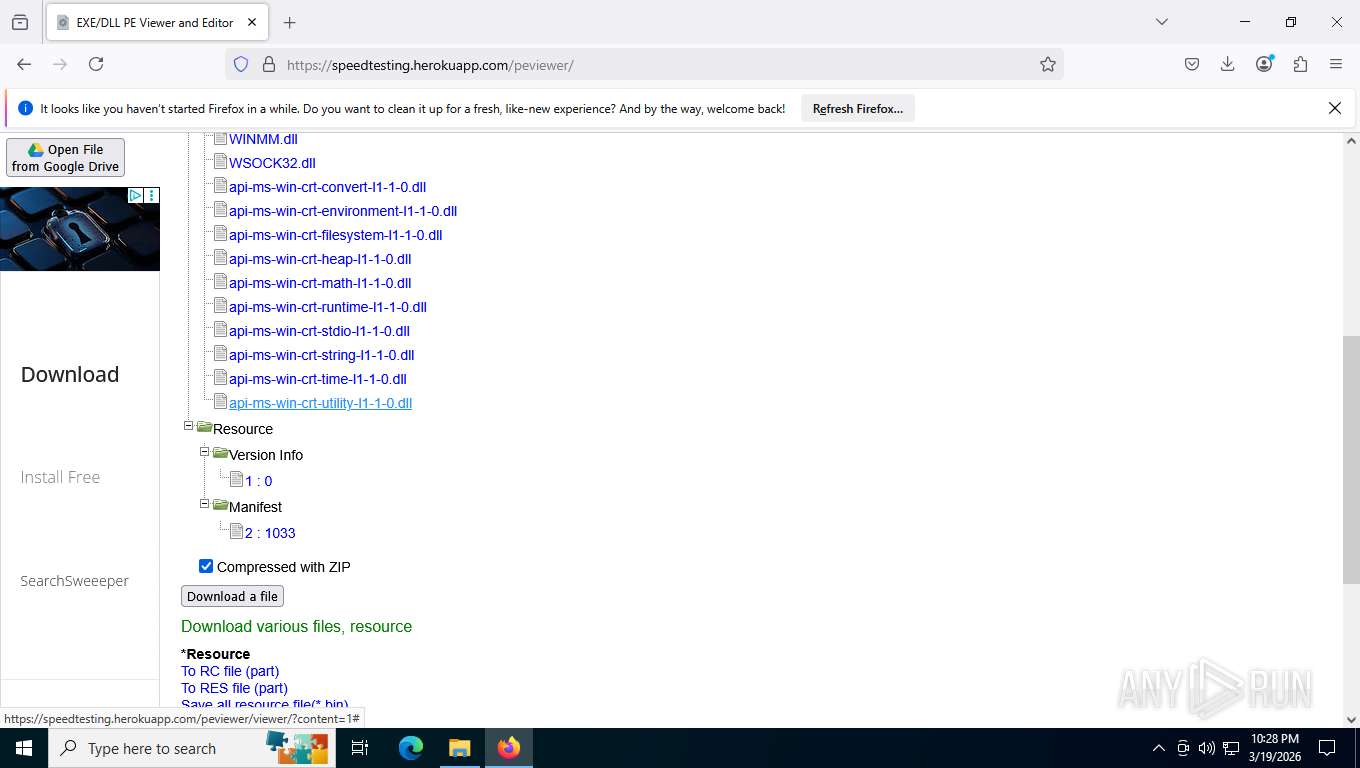Collapse the Manifest node

click(204, 504)
